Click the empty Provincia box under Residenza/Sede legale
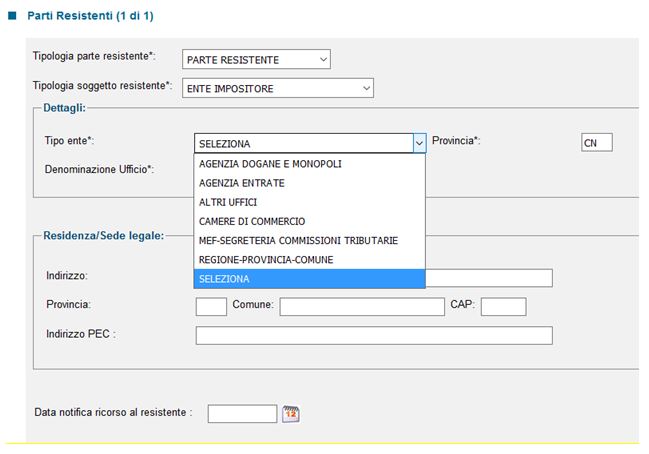This screenshot has width=649, height=454. [211, 306]
